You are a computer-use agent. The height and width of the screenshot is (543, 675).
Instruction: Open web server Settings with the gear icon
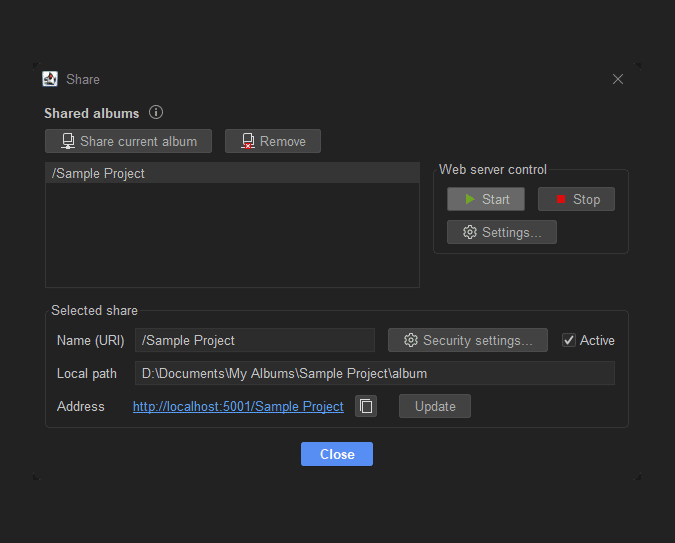[x=502, y=232]
